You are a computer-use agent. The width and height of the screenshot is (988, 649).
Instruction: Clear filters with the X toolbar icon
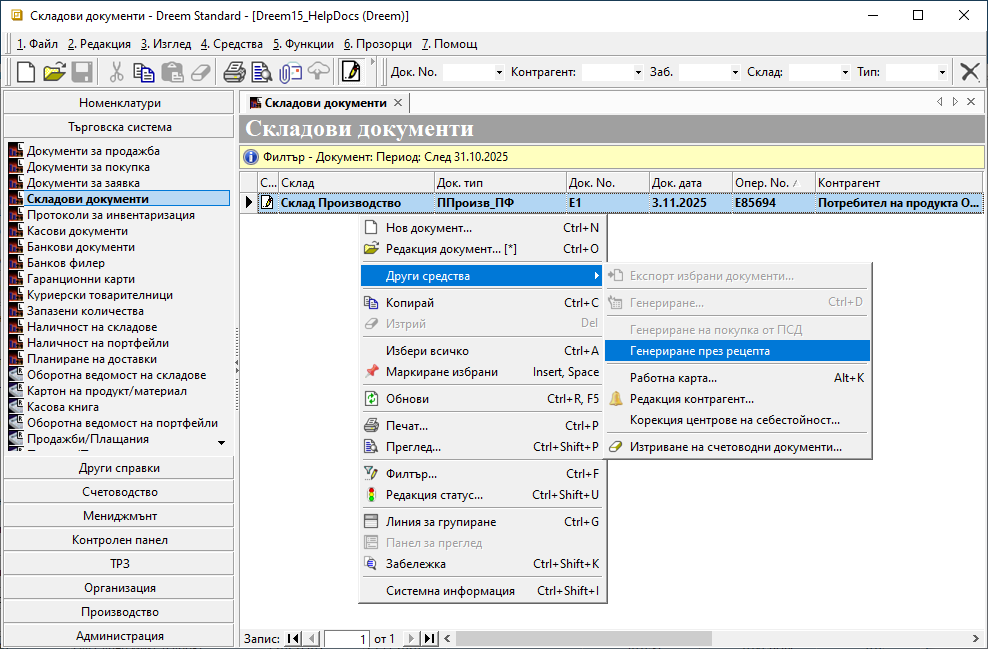click(969, 72)
